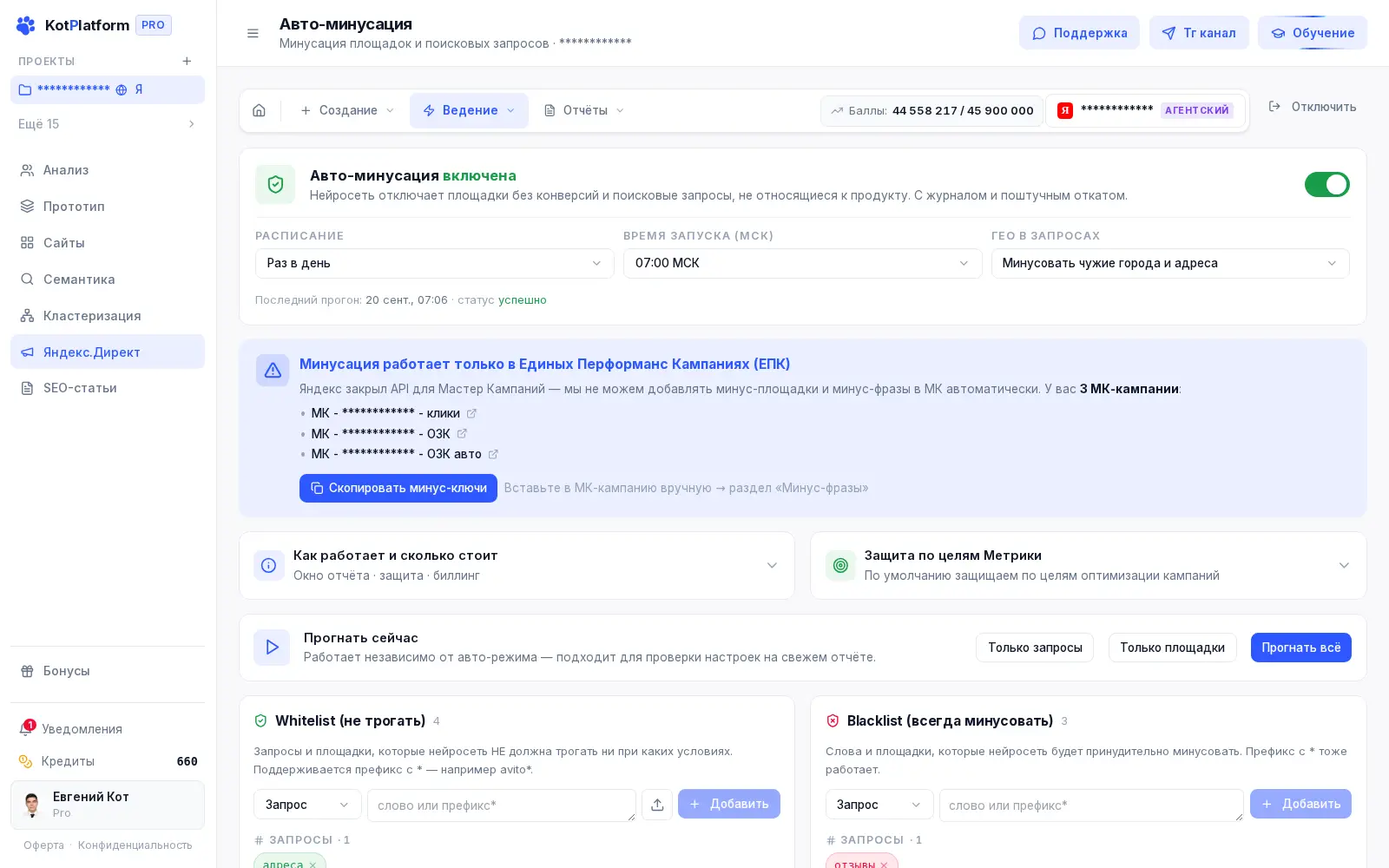This screenshot has width=1389, height=868.
Task: Click the KotPlatform paw logo
Action: coord(26,25)
